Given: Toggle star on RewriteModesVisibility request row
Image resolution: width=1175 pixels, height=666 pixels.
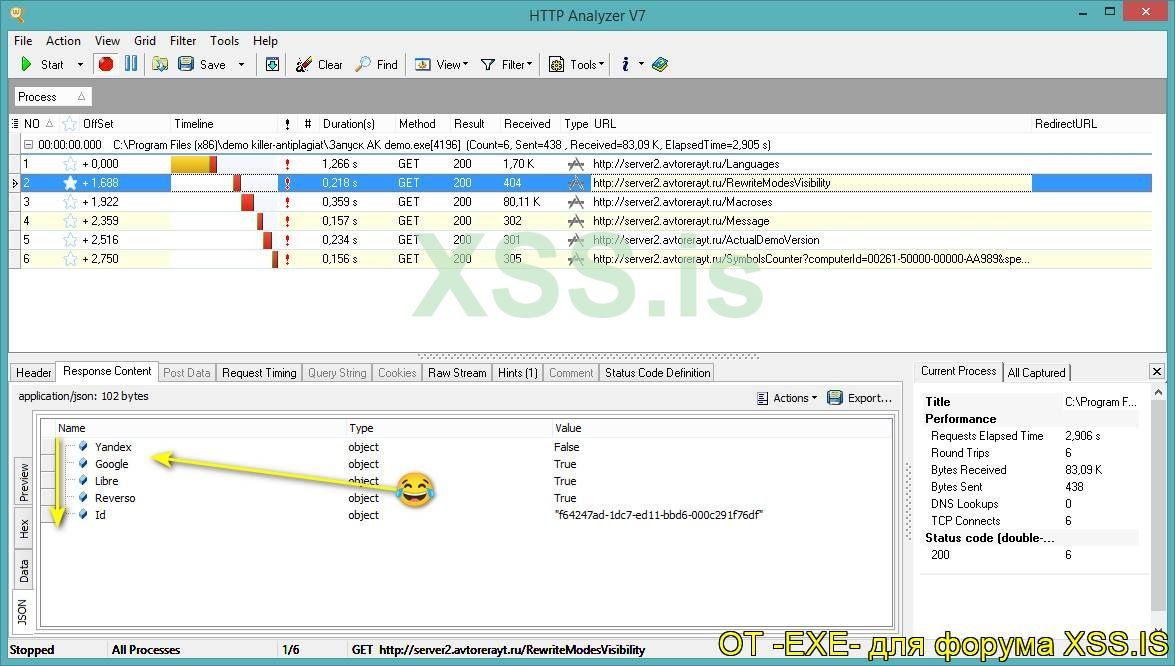Looking at the screenshot, I should point(70,183).
